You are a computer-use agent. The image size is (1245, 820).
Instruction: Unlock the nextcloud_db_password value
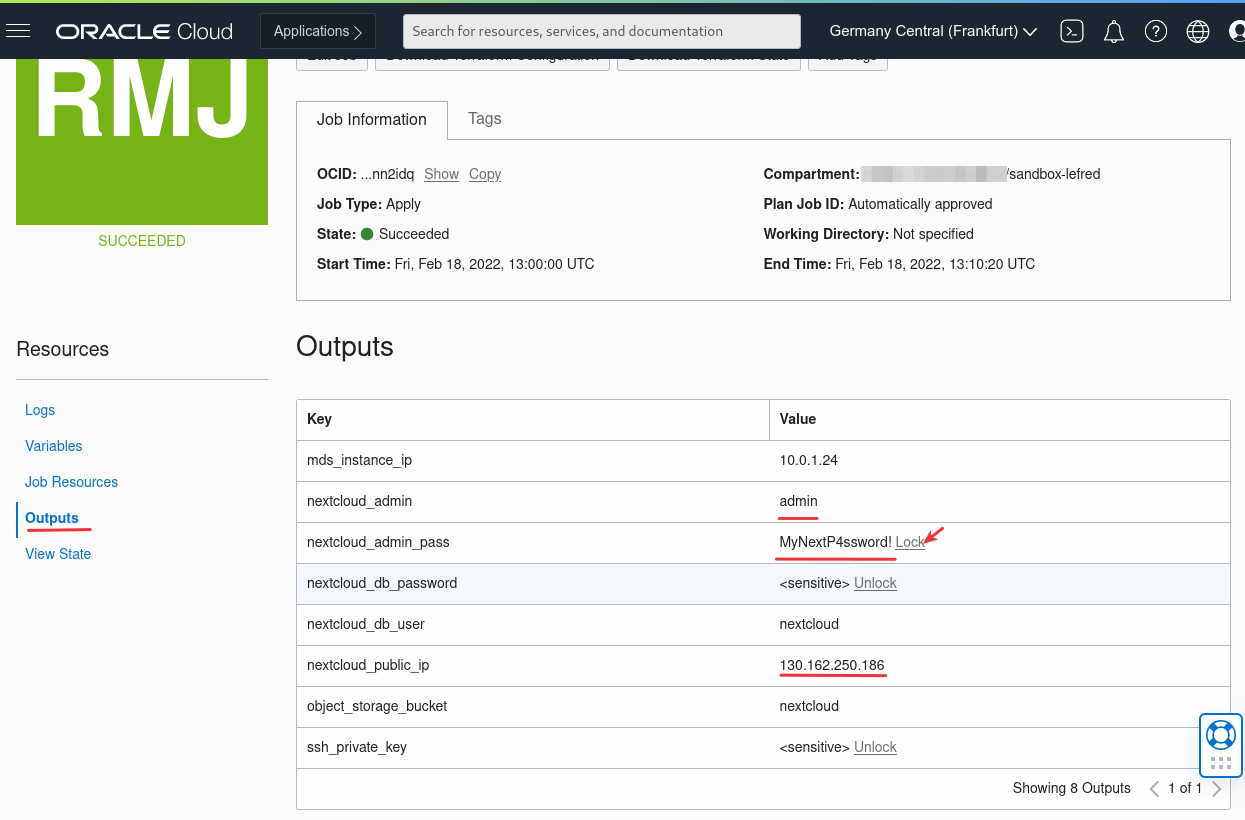pos(875,583)
